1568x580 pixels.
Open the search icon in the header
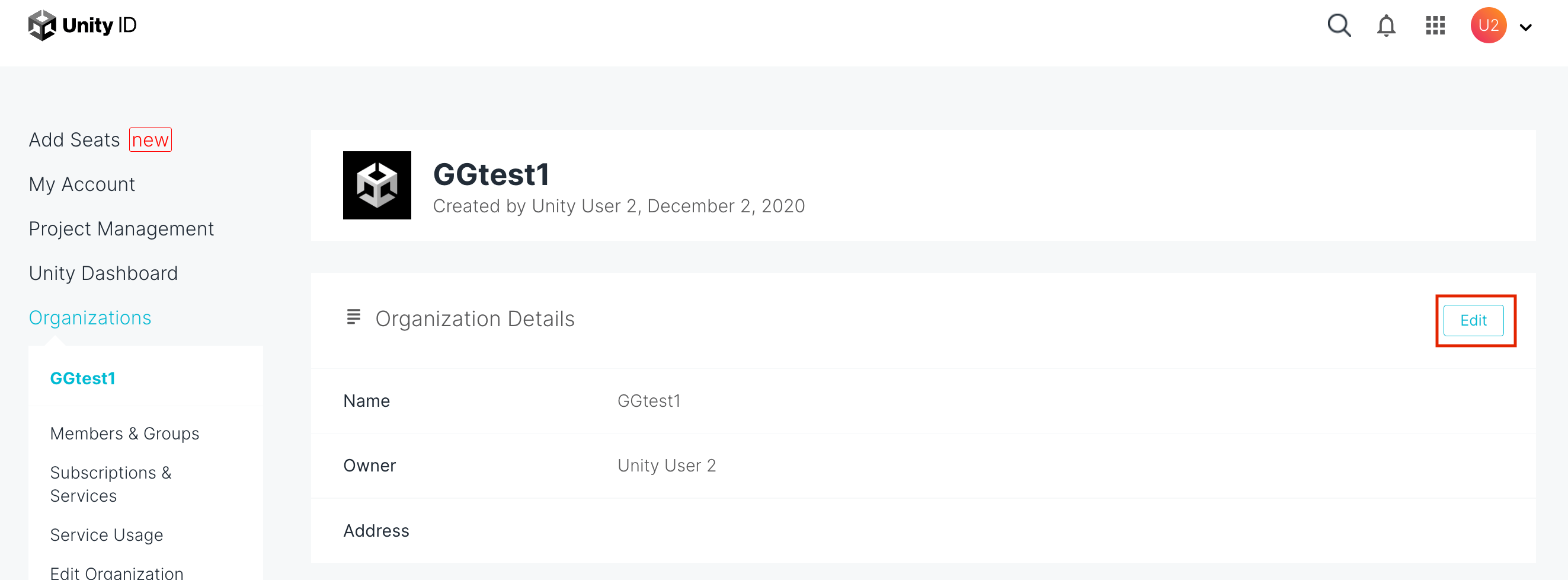pyautogui.click(x=1339, y=26)
